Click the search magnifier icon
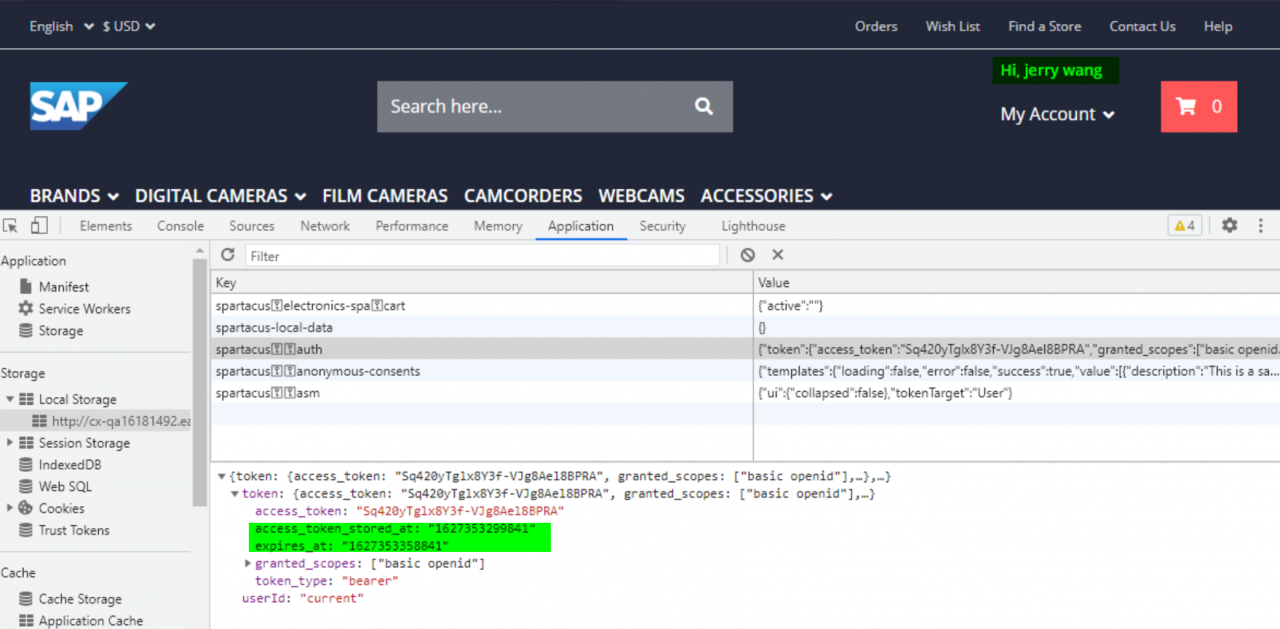This screenshot has width=1280, height=629. [x=704, y=106]
